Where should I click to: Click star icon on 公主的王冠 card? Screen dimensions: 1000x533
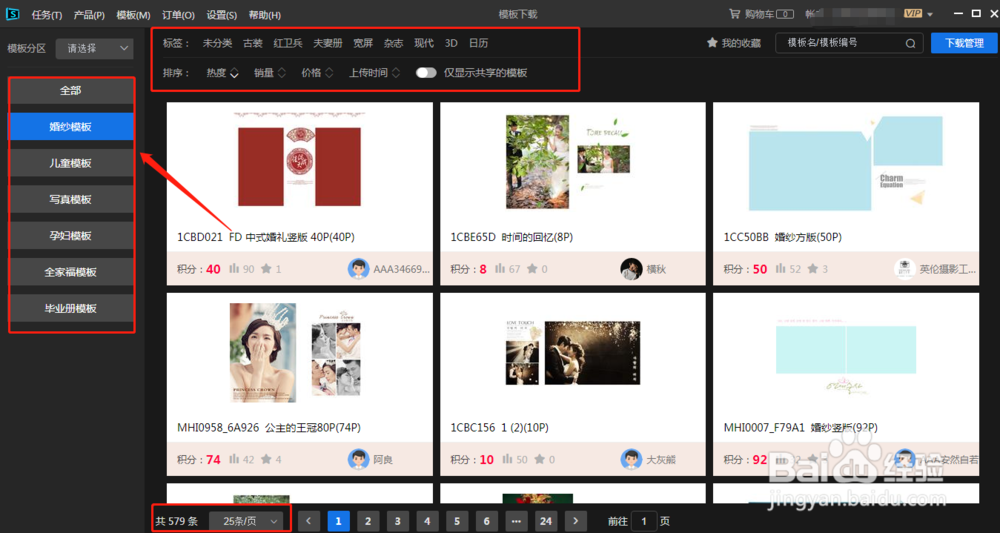click(266, 459)
